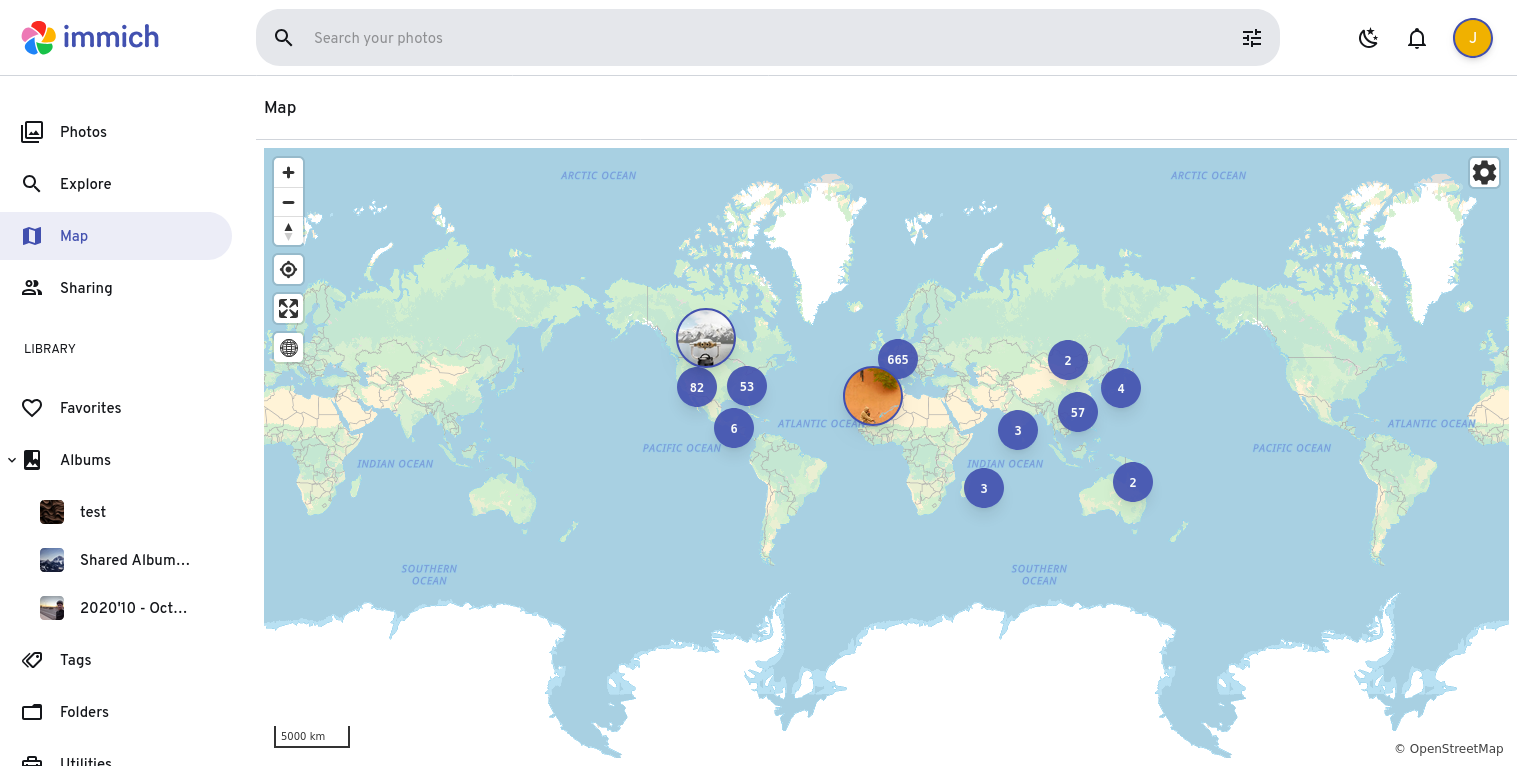Show search filter options
Viewport: 1517px width, 766px height.
pyautogui.click(x=1251, y=38)
